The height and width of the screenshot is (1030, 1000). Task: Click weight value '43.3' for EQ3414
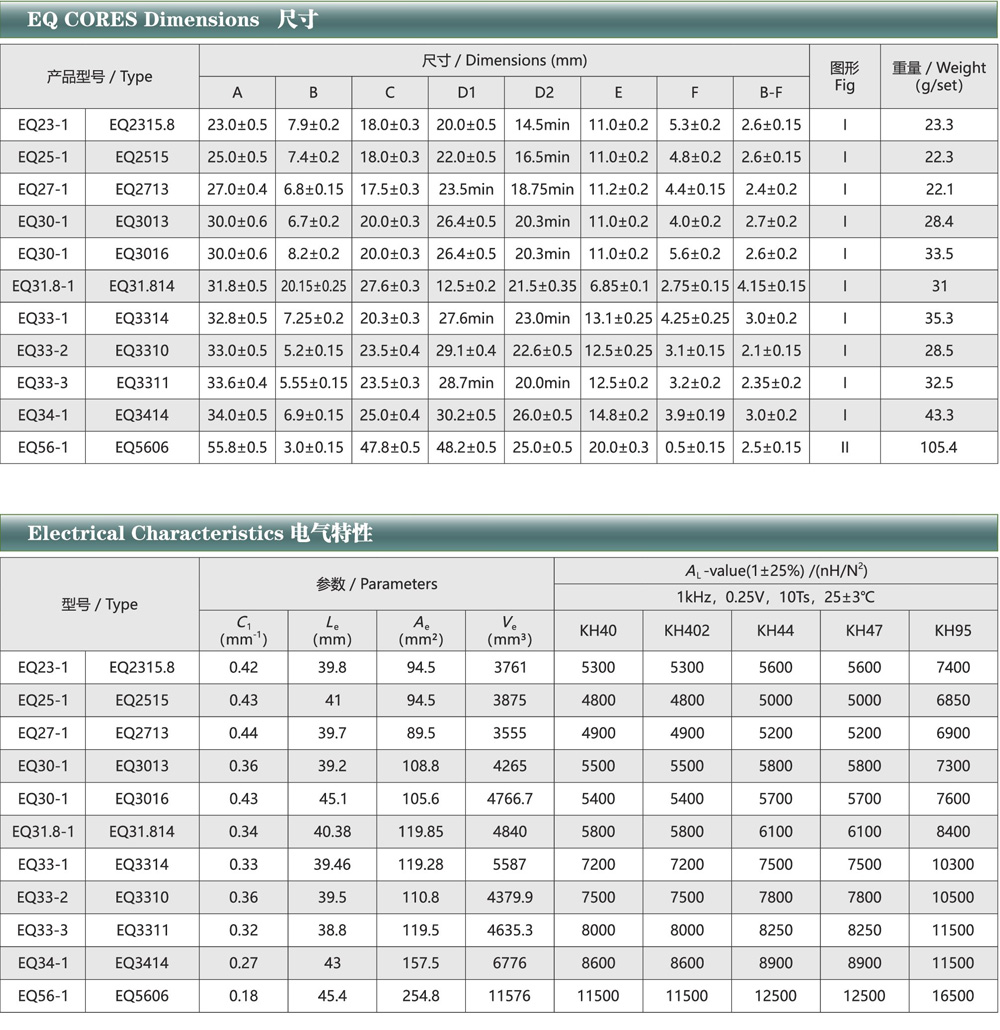point(939,415)
